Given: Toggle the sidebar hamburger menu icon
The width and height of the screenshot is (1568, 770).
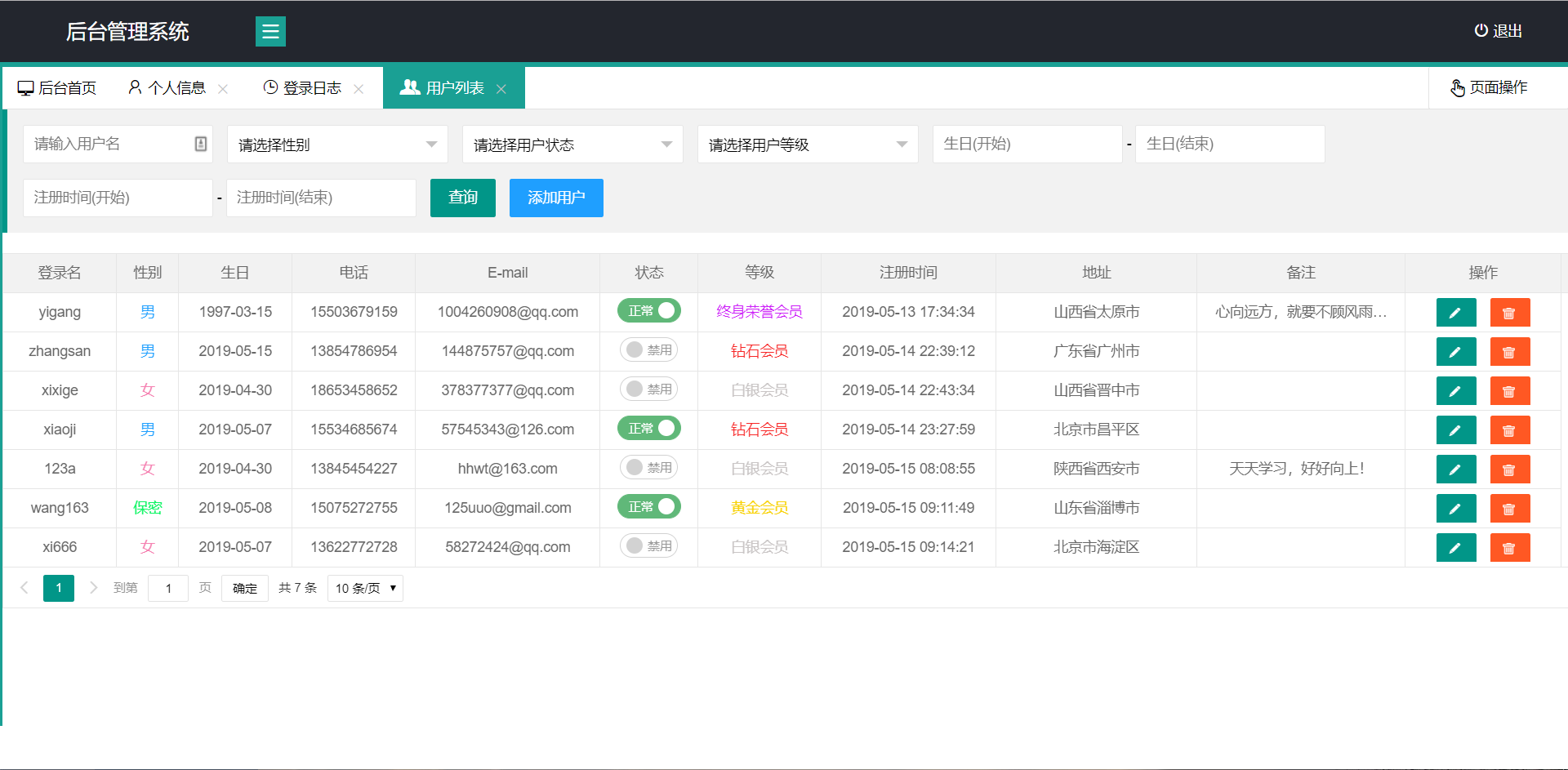Looking at the screenshot, I should coord(270,32).
